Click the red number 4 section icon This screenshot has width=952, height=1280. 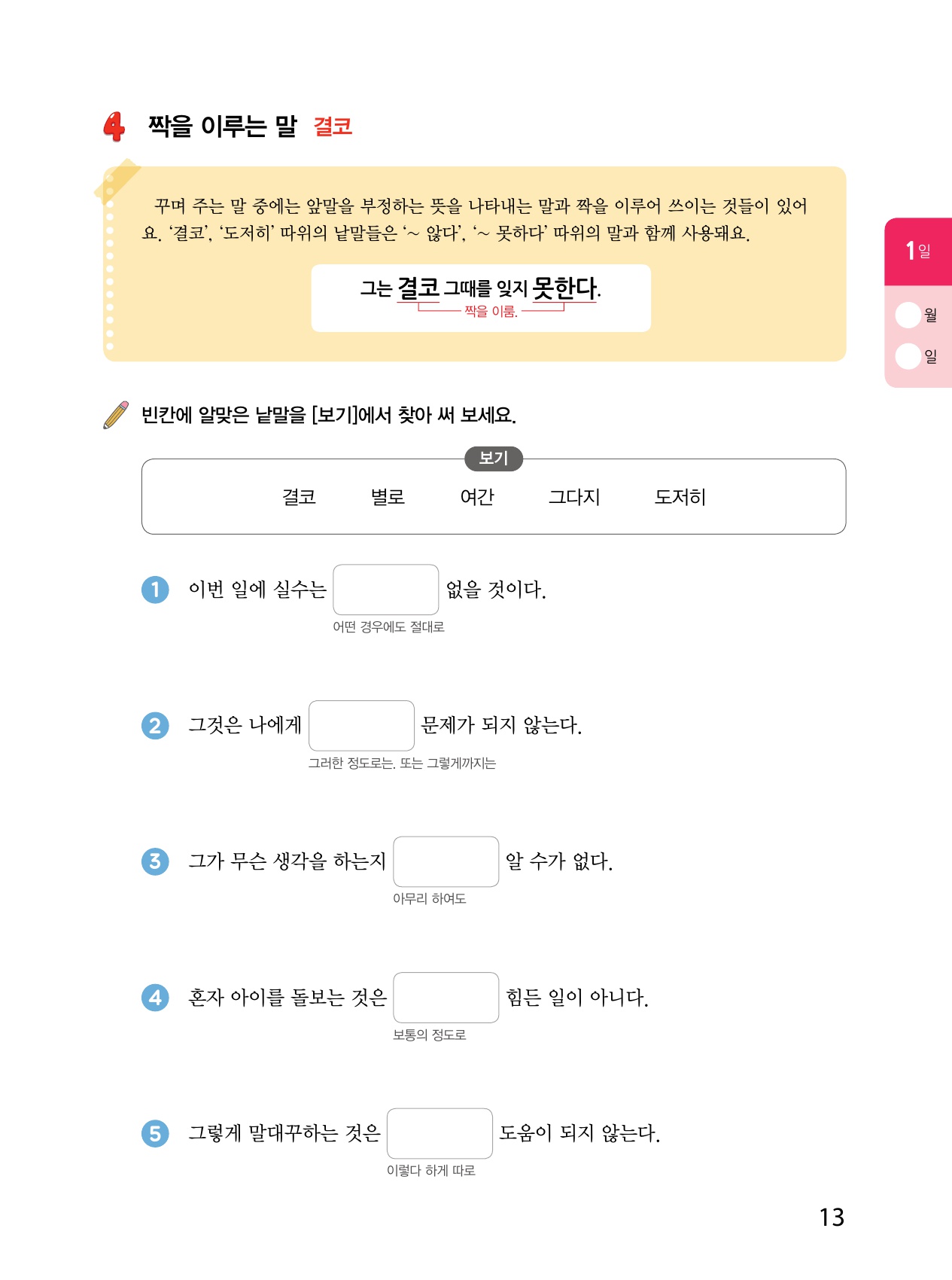114,126
